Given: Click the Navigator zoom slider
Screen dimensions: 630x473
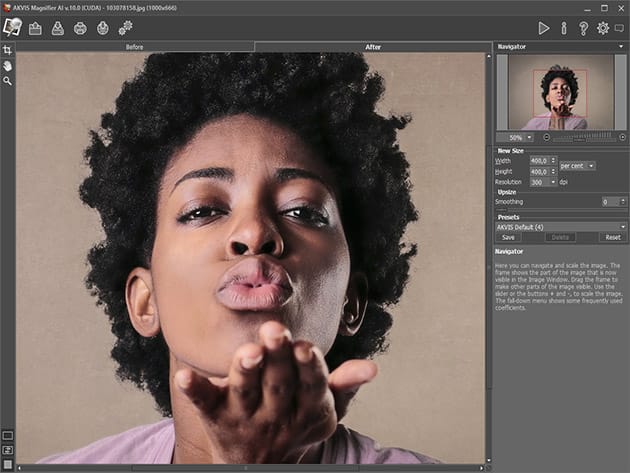Looking at the screenshot, I should [582, 137].
